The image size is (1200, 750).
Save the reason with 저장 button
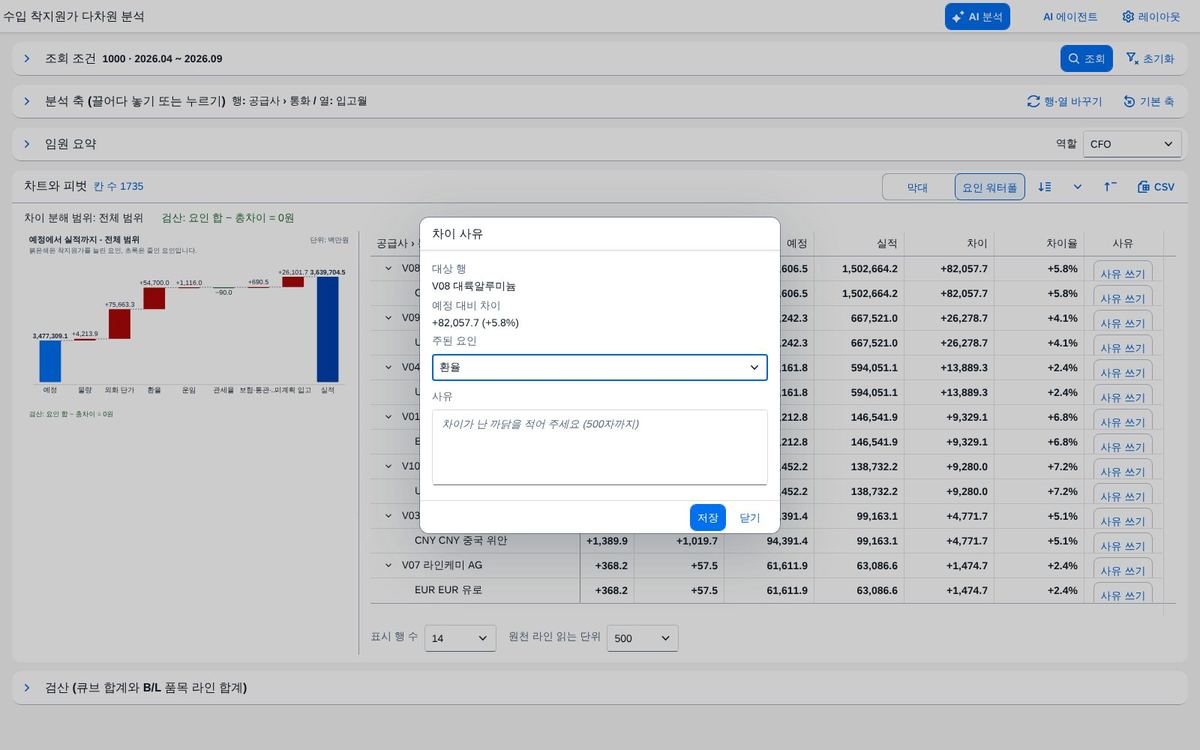click(x=708, y=518)
